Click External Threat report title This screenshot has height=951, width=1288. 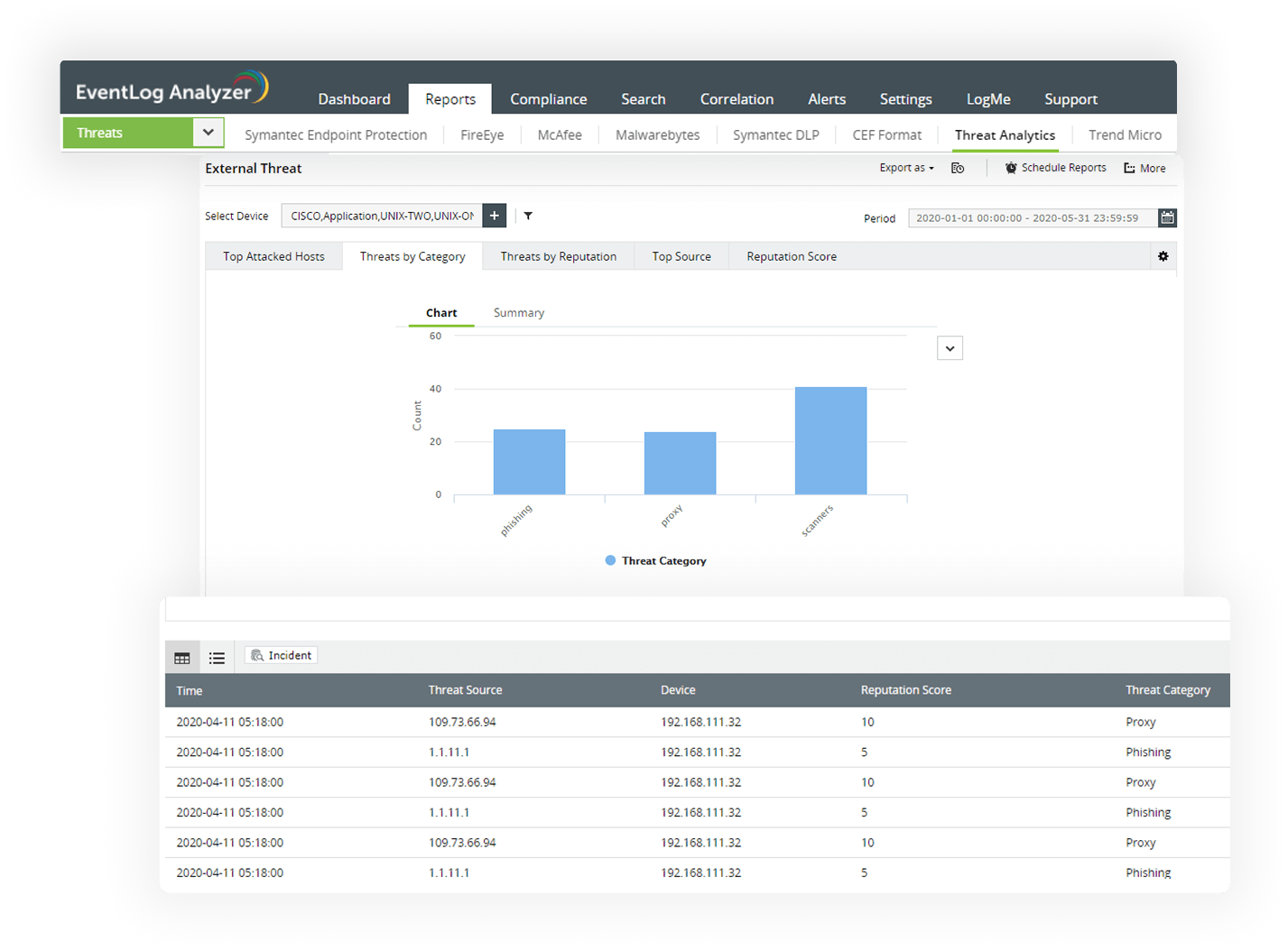tap(253, 169)
